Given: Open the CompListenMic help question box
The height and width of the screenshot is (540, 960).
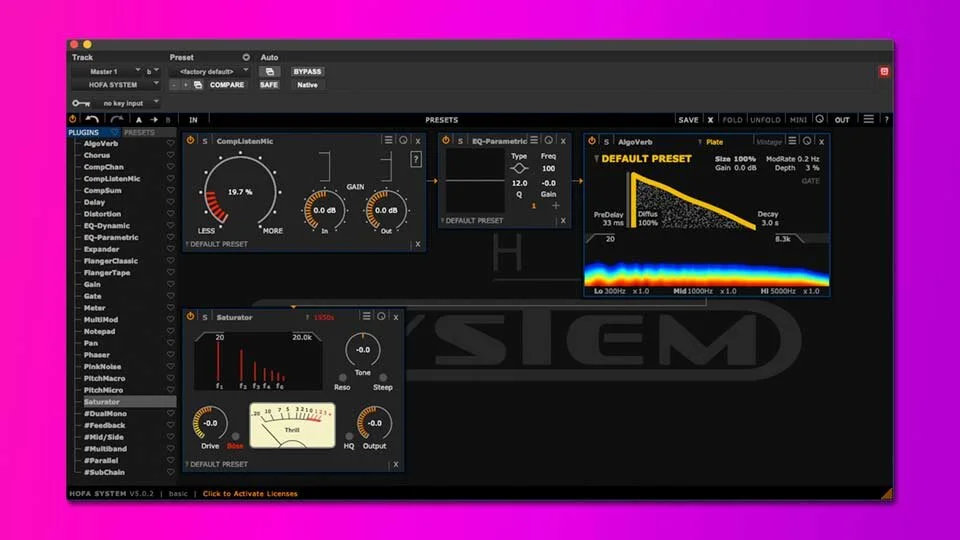Looking at the screenshot, I should [416, 160].
